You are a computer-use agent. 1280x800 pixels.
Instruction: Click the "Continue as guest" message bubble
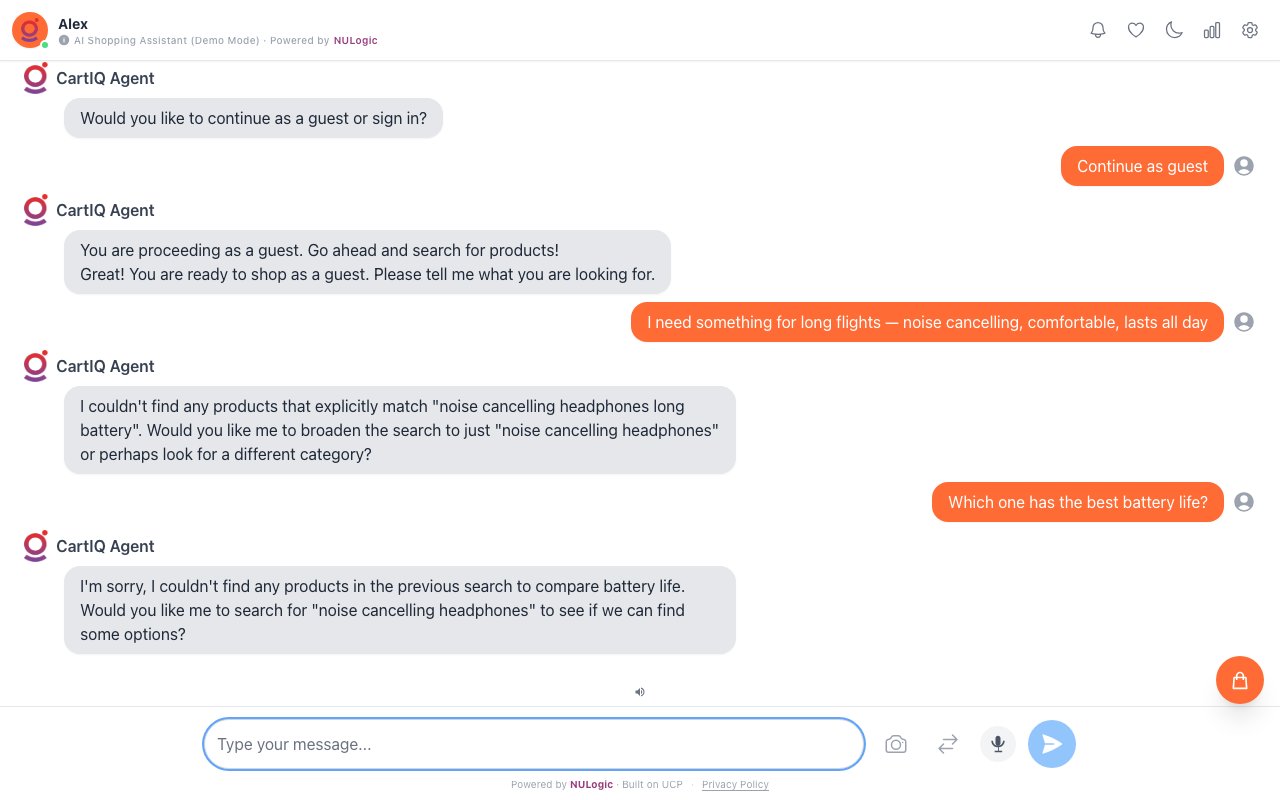pyautogui.click(x=1142, y=166)
